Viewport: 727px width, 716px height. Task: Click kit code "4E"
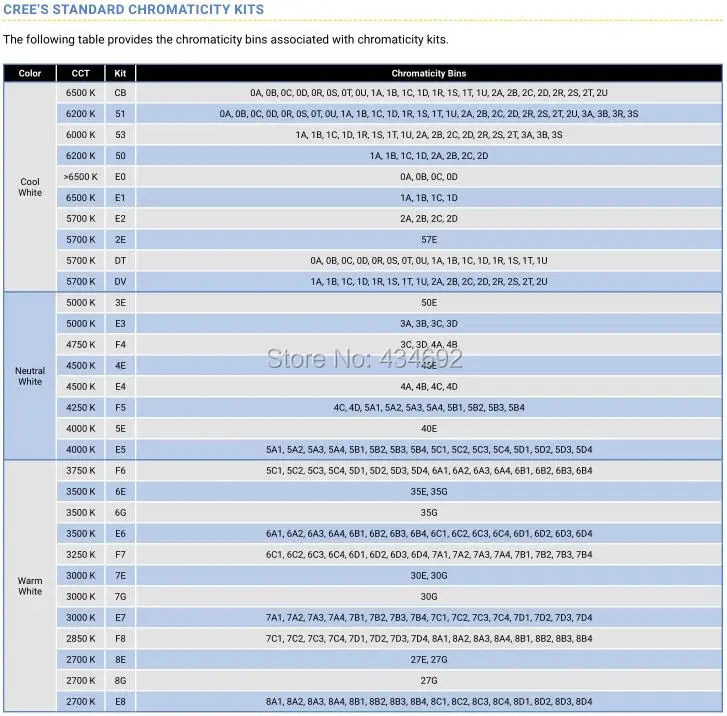point(120,365)
